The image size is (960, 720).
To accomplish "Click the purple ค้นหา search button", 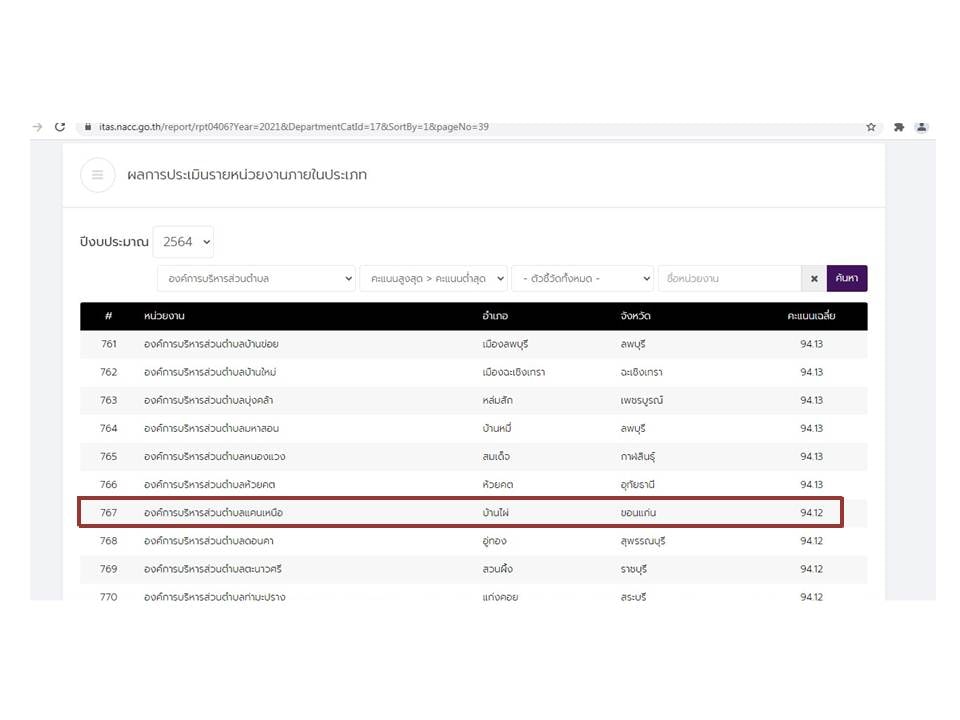I will click(847, 279).
